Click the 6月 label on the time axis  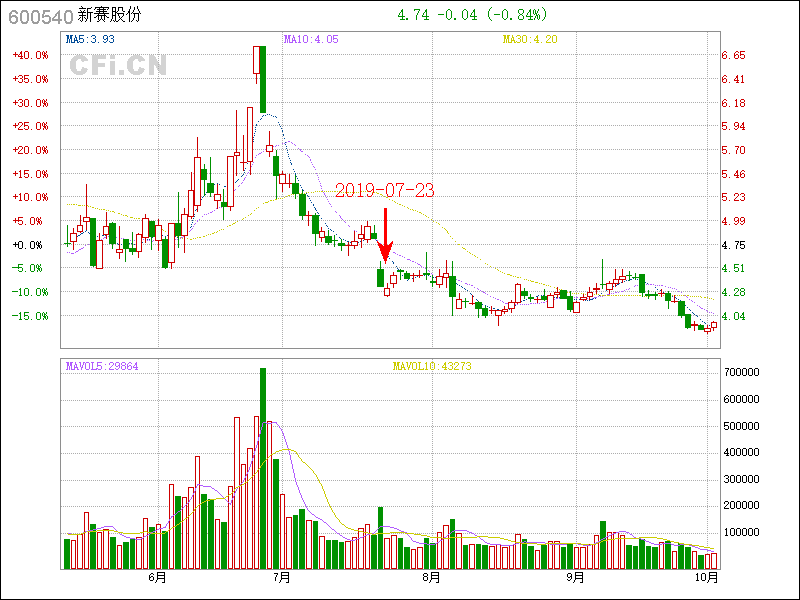(156, 577)
